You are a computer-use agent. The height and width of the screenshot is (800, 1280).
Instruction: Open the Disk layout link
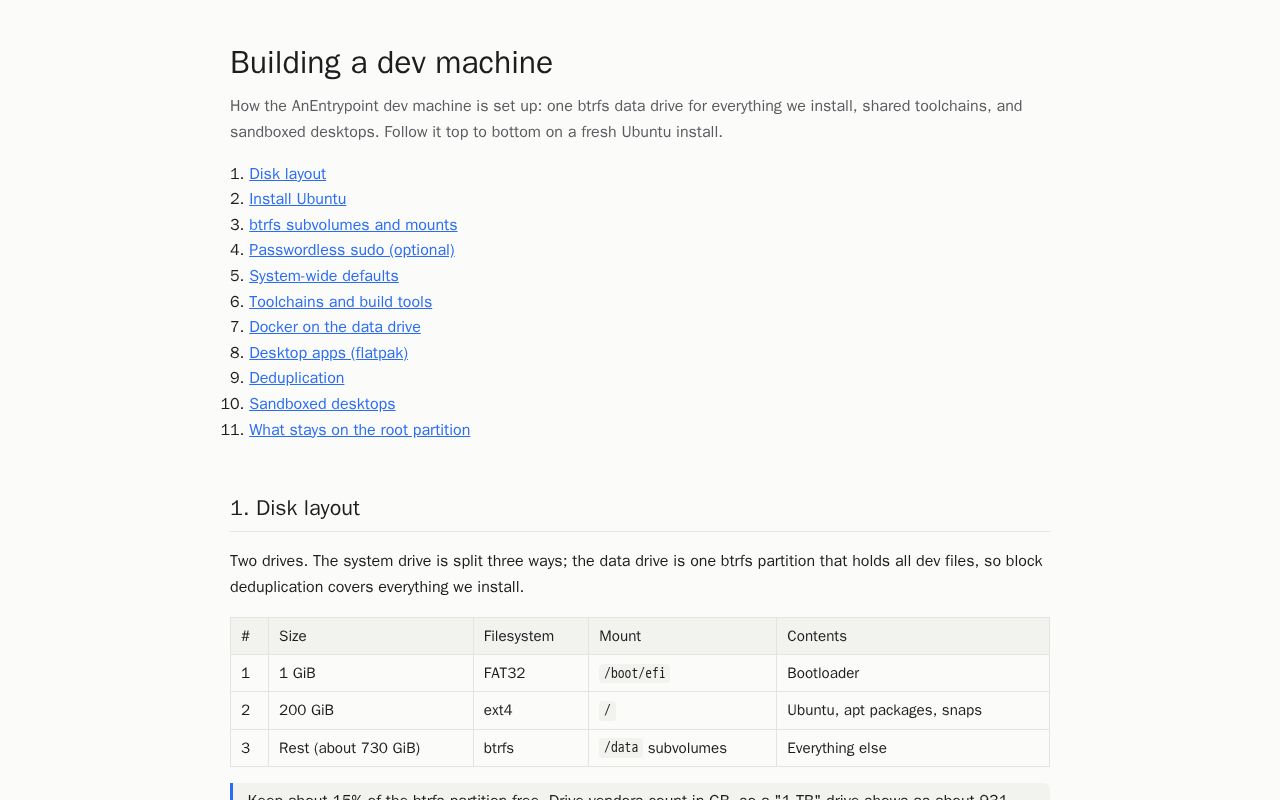[287, 174]
